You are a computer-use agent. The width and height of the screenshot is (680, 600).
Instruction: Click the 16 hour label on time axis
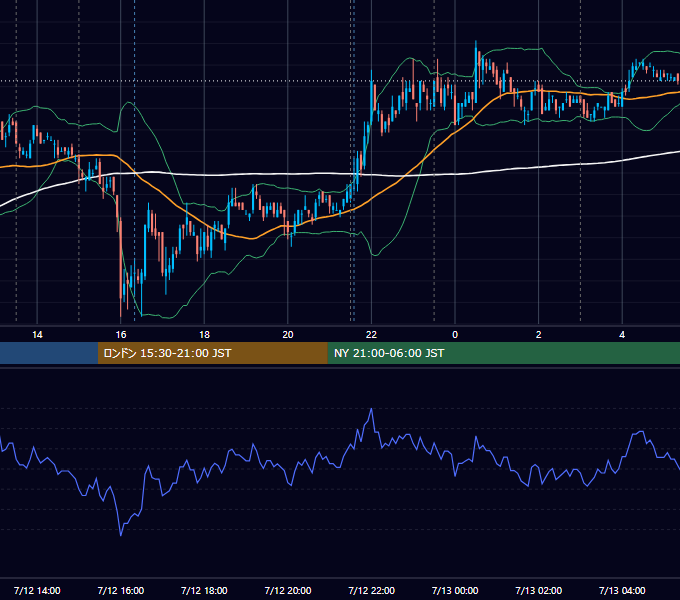121,335
